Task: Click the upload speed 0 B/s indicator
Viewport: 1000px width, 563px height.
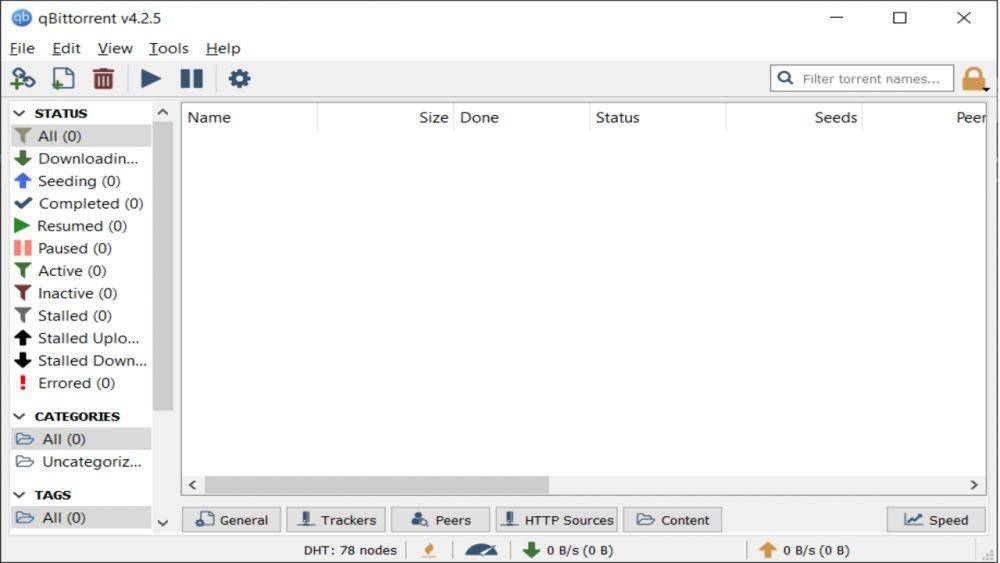Action: (x=804, y=550)
